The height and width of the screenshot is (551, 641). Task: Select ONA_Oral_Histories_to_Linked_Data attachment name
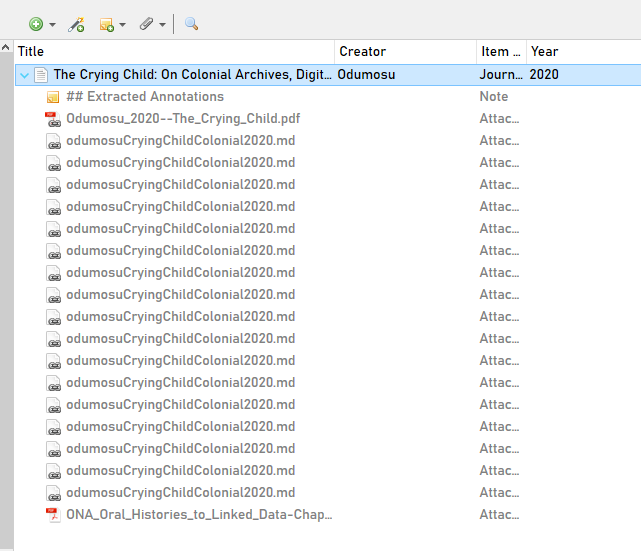[x=199, y=514]
